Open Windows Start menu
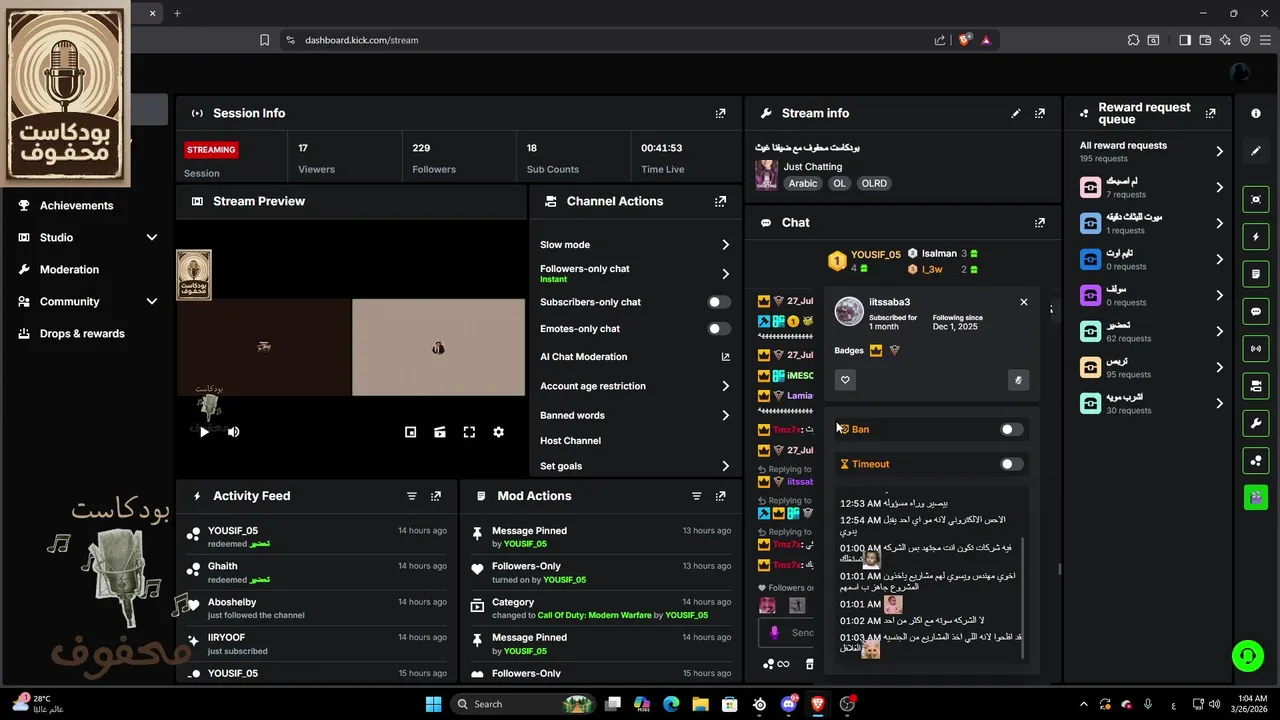The height and width of the screenshot is (720, 1280). 434,704
